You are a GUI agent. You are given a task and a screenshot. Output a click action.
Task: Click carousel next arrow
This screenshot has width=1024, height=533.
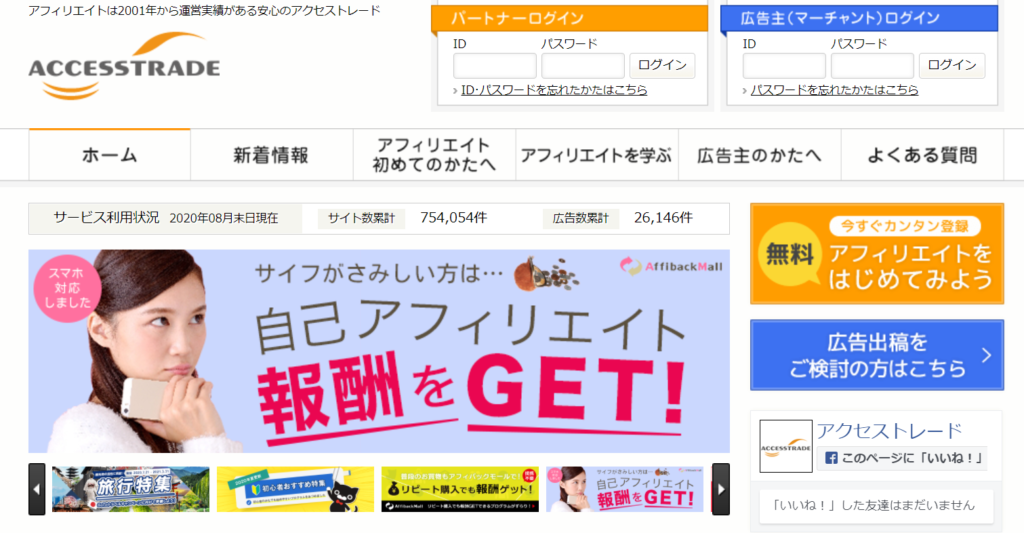point(721,489)
